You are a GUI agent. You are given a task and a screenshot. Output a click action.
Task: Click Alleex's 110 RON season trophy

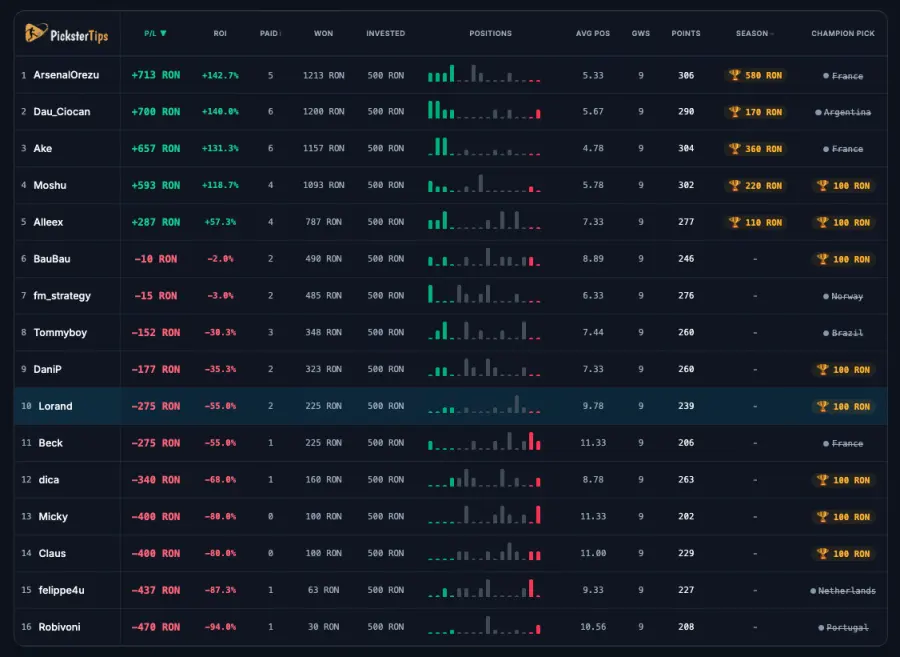click(755, 222)
